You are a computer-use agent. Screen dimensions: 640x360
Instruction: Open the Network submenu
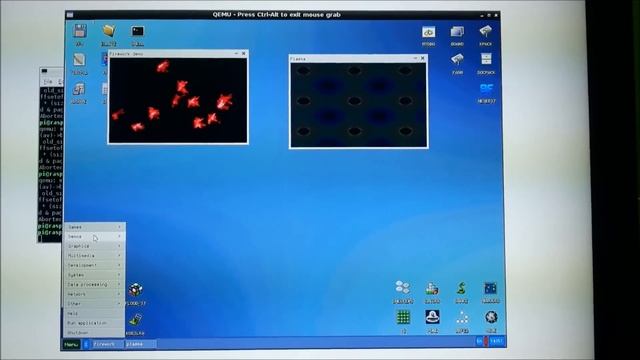click(x=95, y=294)
